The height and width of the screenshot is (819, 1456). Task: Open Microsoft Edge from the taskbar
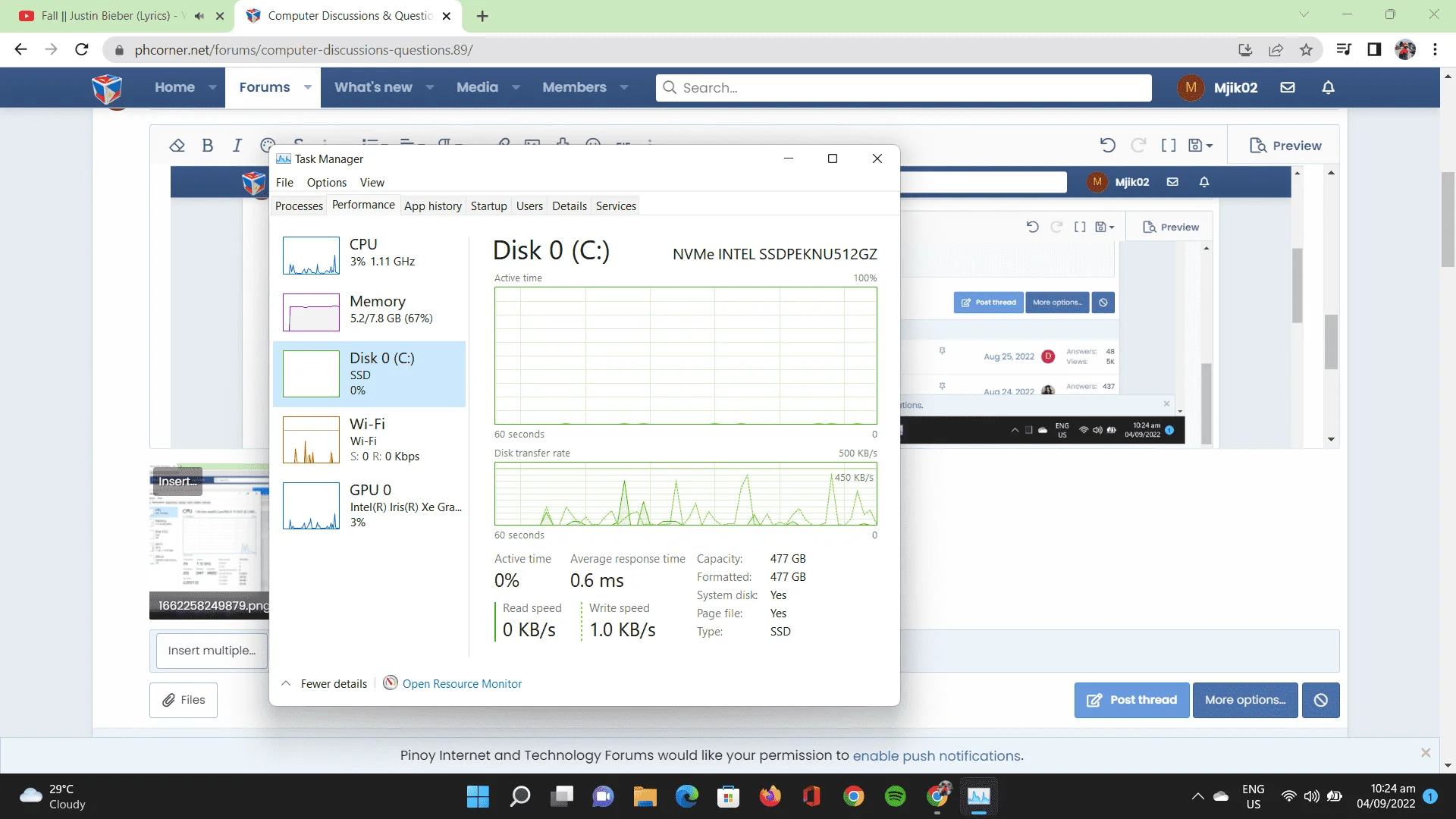point(687,796)
